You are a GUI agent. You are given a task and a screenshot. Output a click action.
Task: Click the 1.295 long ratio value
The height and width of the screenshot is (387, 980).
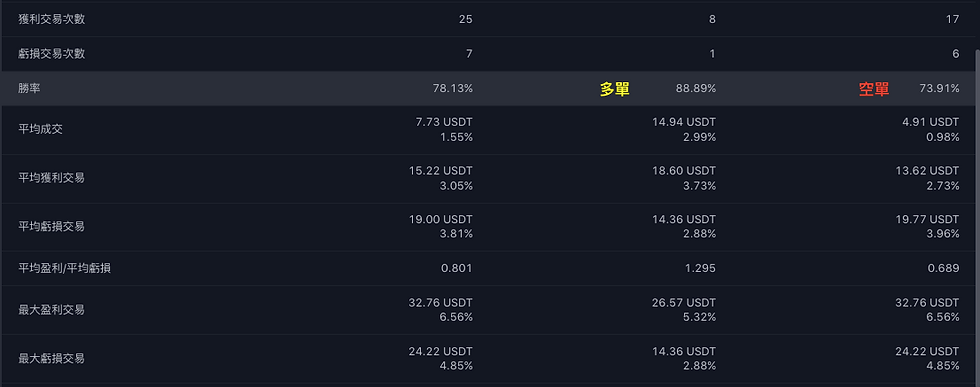pyautogui.click(x=701, y=268)
